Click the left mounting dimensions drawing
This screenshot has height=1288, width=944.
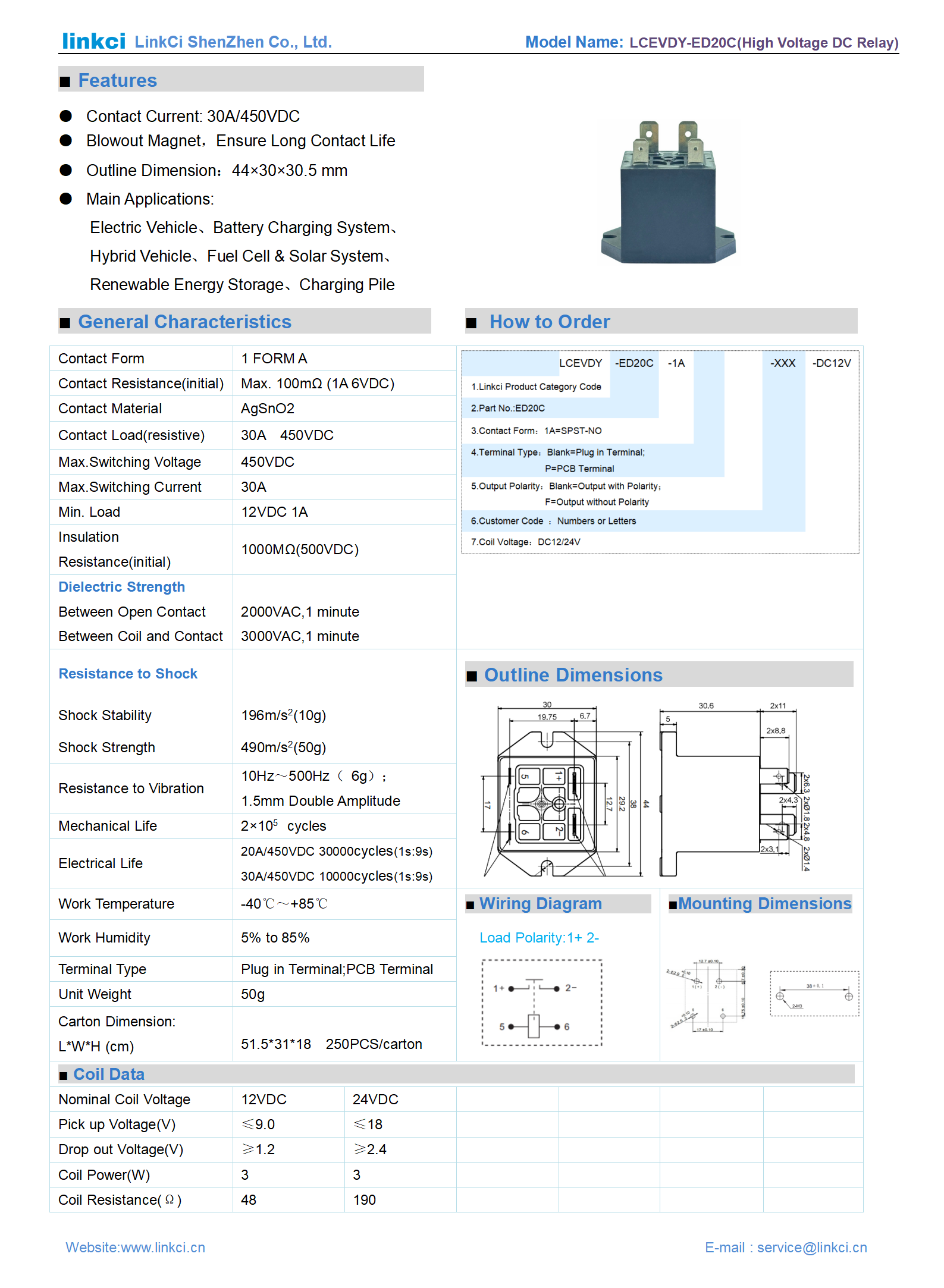pos(707,996)
